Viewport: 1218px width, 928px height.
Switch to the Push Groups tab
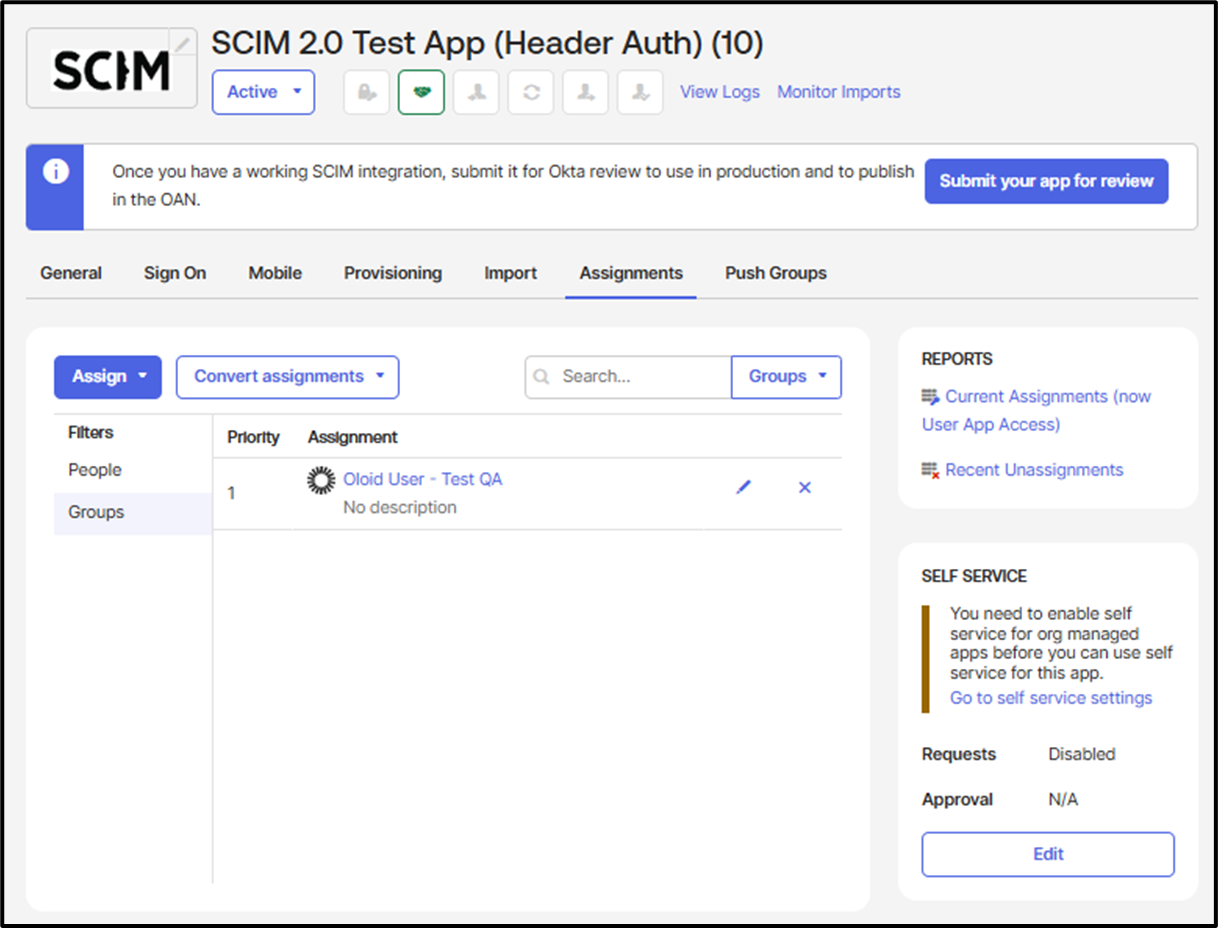pos(776,273)
